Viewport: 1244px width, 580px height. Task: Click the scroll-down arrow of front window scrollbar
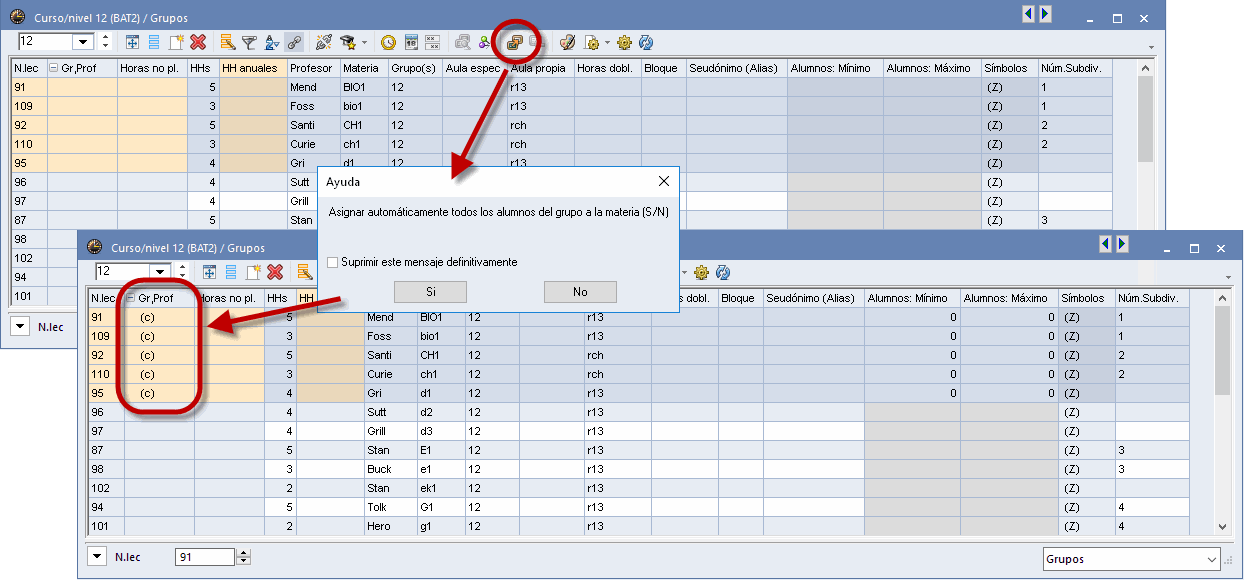(x=1222, y=526)
